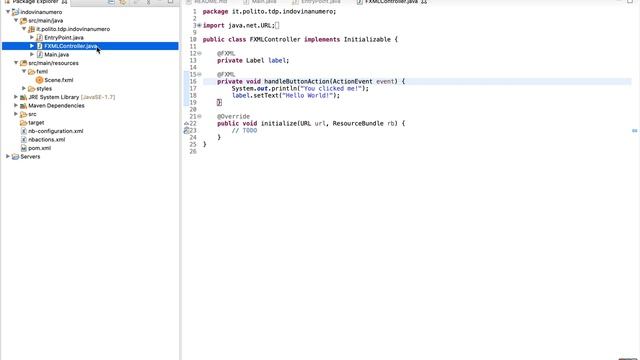This screenshot has height=360, width=640.
Task: Click the folded import java.net.URL line
Action: [x=241, y=25]
